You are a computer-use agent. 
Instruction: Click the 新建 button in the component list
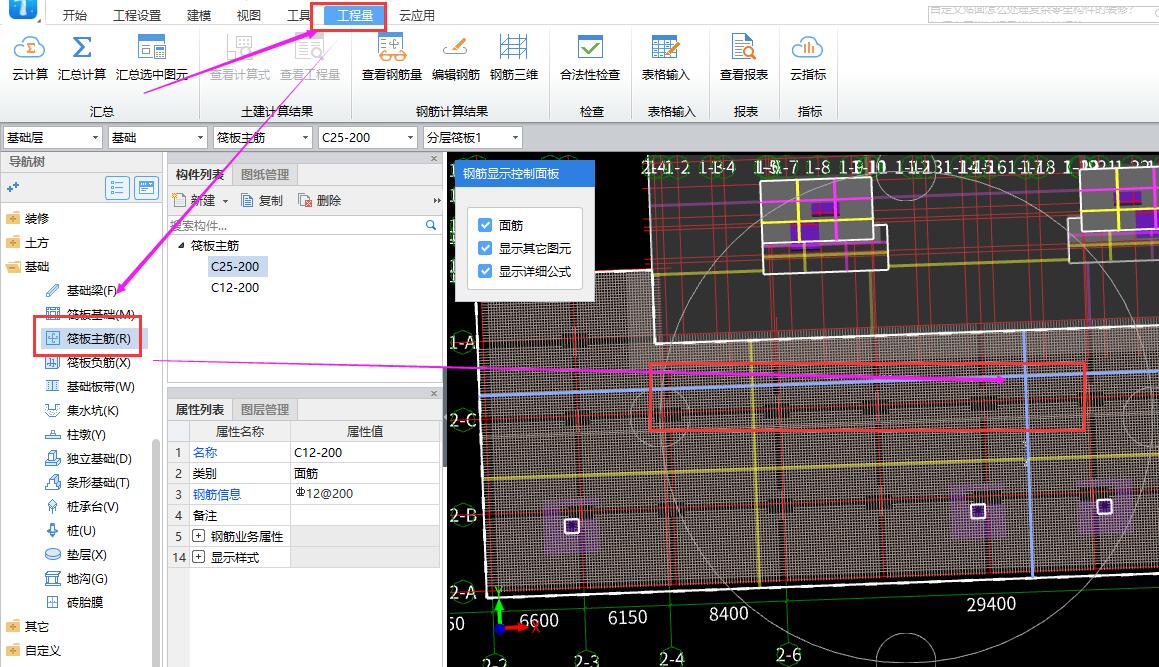tap(200, 200)
